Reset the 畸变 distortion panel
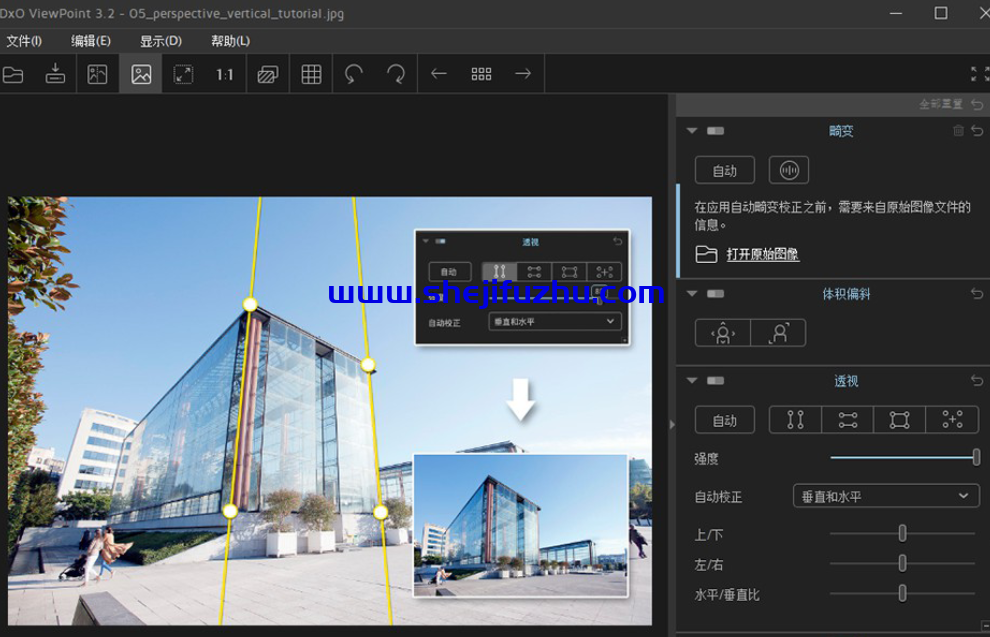The image size is (990, 637). pos(977,131)
